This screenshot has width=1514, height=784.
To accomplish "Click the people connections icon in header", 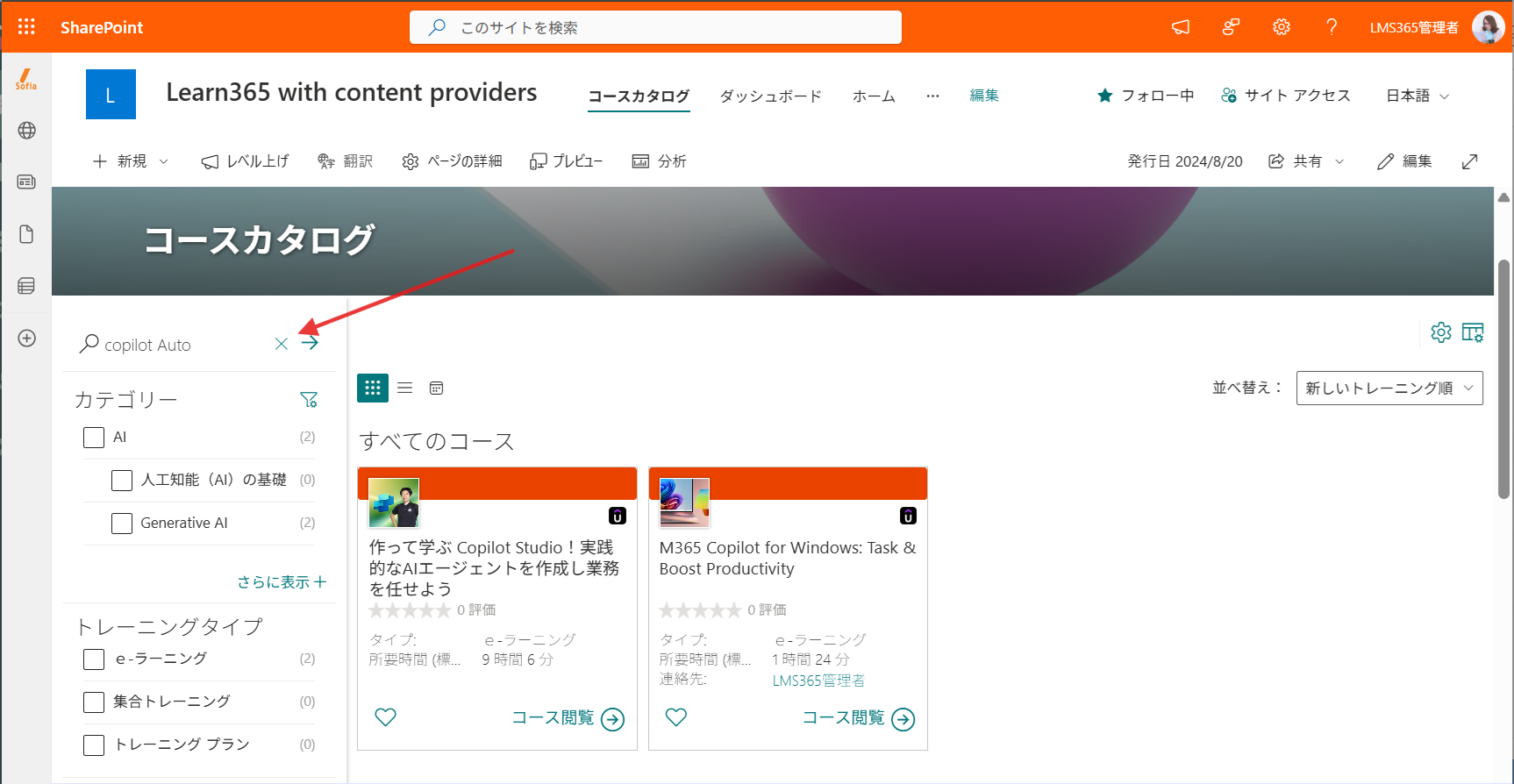I will click(x=1231, y=27).
